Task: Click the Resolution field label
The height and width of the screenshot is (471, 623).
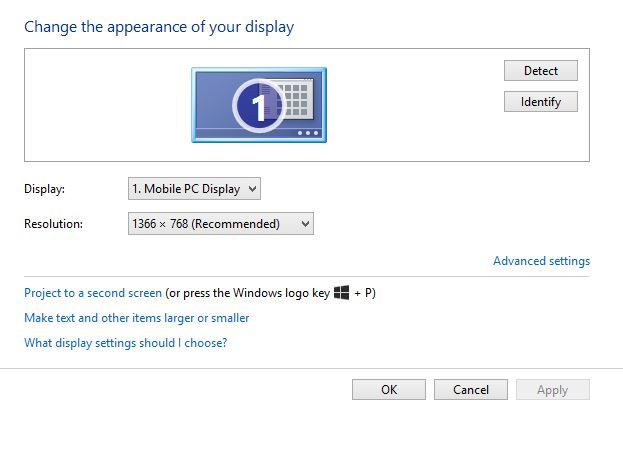Action: 53,224
